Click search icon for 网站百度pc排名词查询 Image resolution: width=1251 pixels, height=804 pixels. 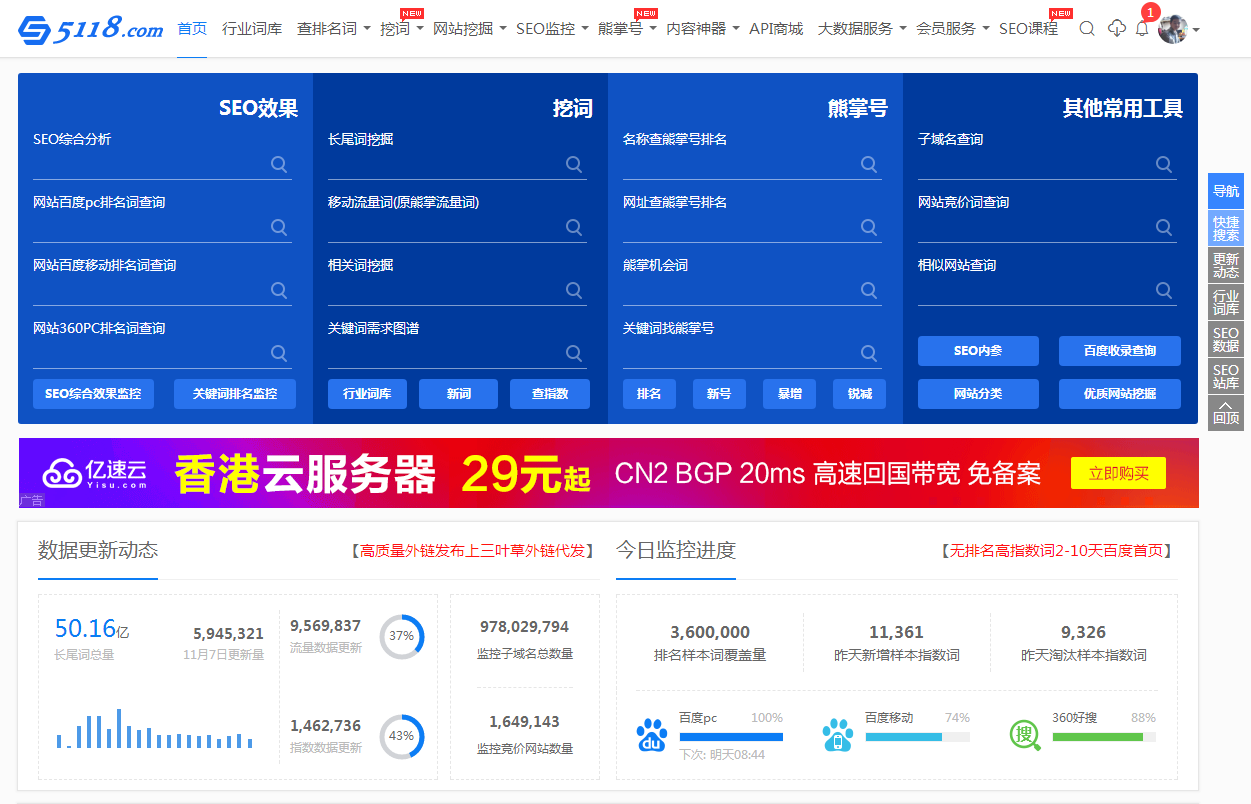pyautogui.click(x=279, y=227)
